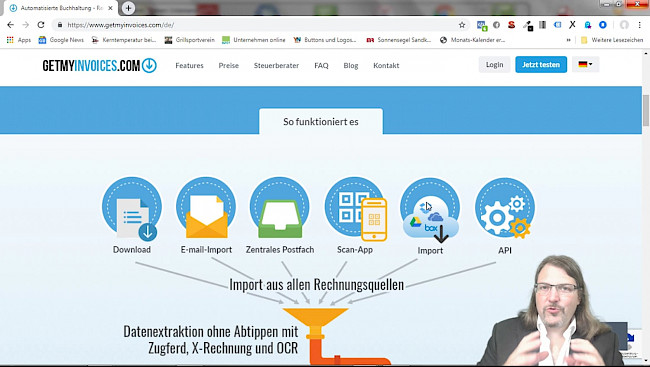Click the Zentrales Postfach inbox icon
Screen dimensions: 650x367
click(x=280, y=208)
